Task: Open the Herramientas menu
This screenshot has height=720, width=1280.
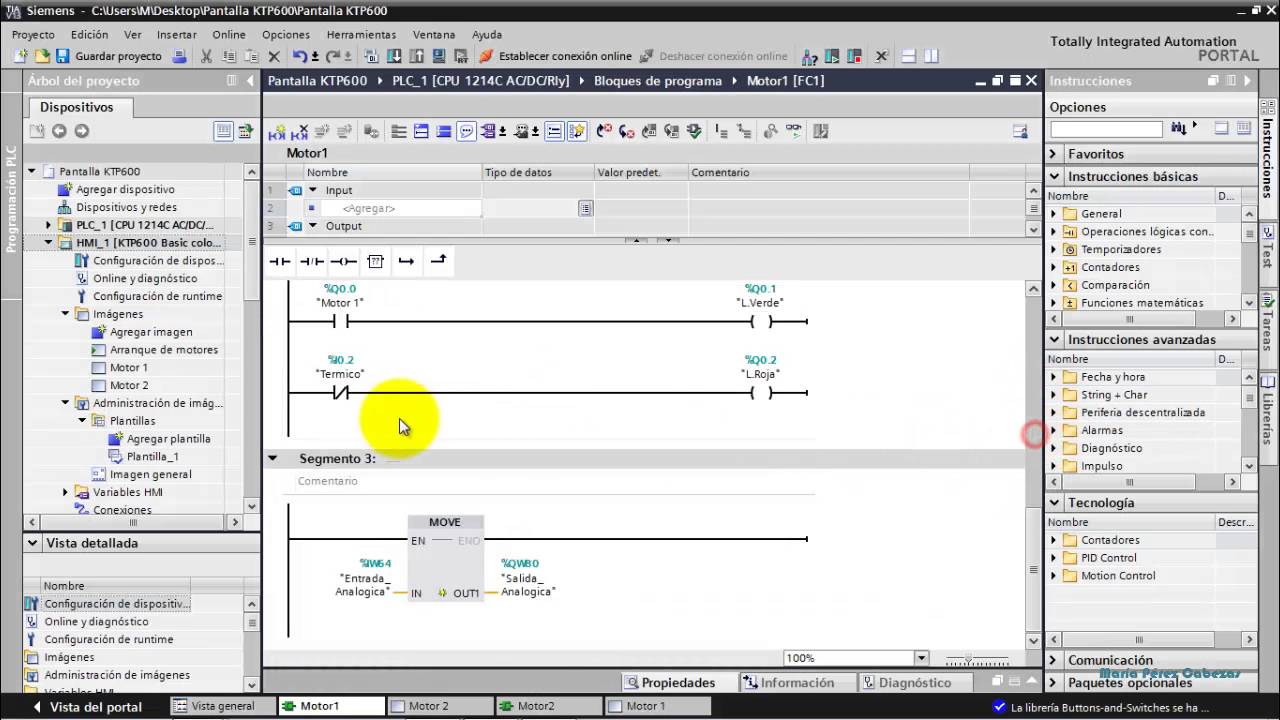Action: [x=361, y=34]
